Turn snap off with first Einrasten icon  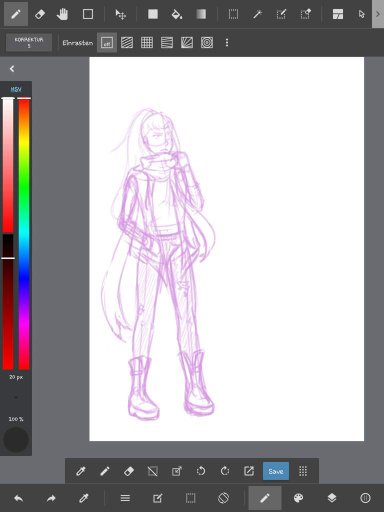pos(107,43)
